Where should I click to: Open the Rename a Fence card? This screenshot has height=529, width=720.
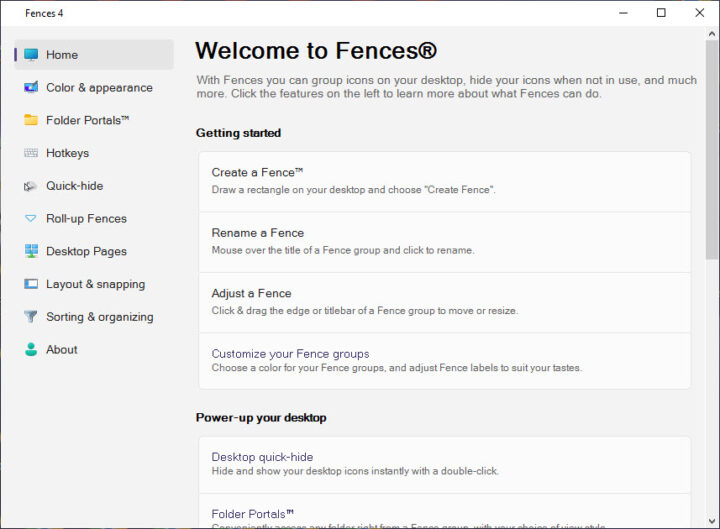click(444, 242)
